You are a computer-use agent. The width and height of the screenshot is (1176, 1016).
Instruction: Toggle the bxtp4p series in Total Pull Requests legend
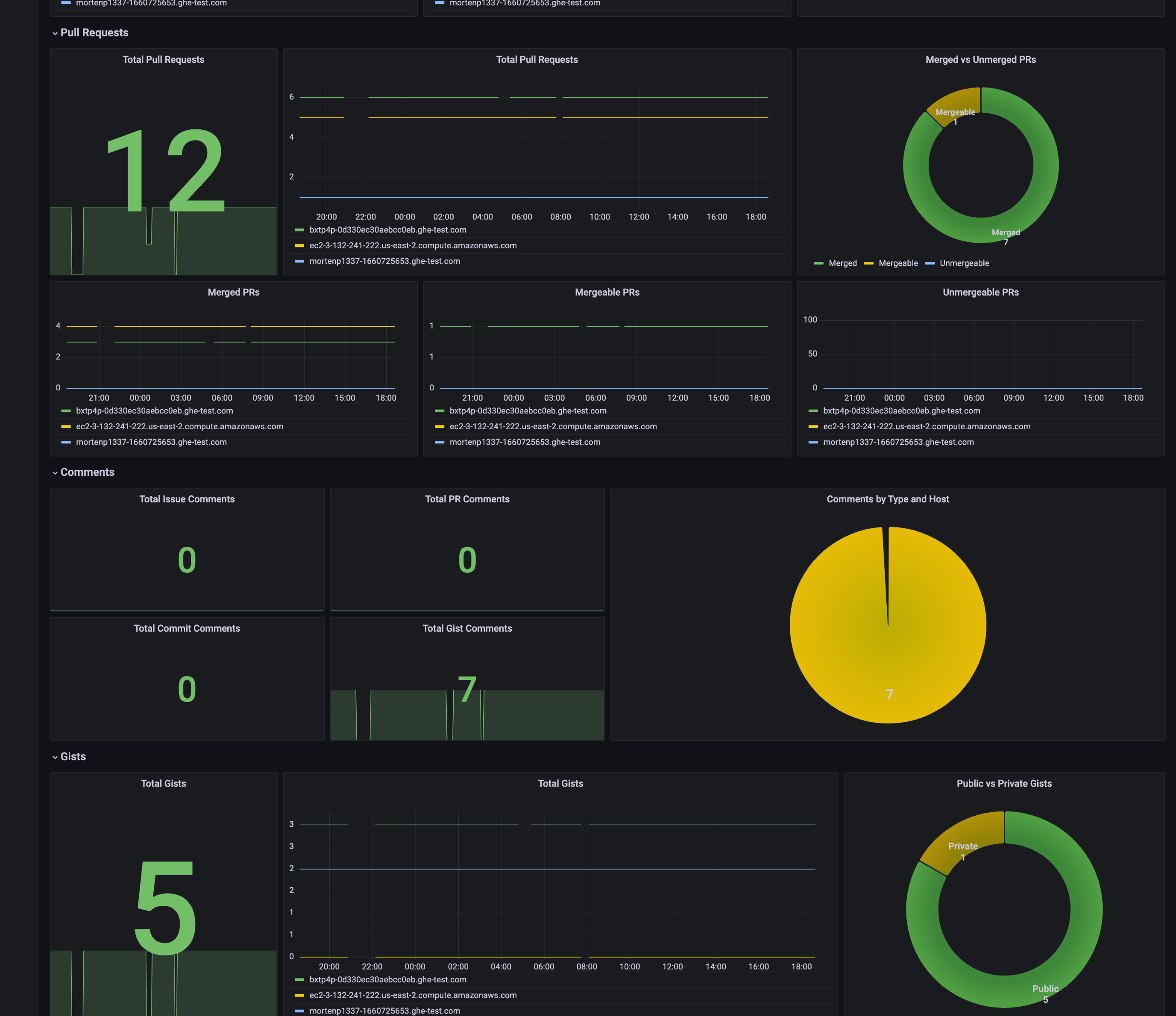point(387,230)
